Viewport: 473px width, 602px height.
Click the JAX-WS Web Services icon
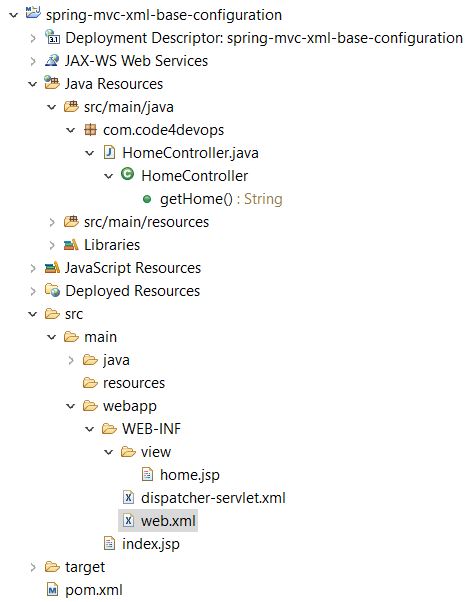click(52, 60)
